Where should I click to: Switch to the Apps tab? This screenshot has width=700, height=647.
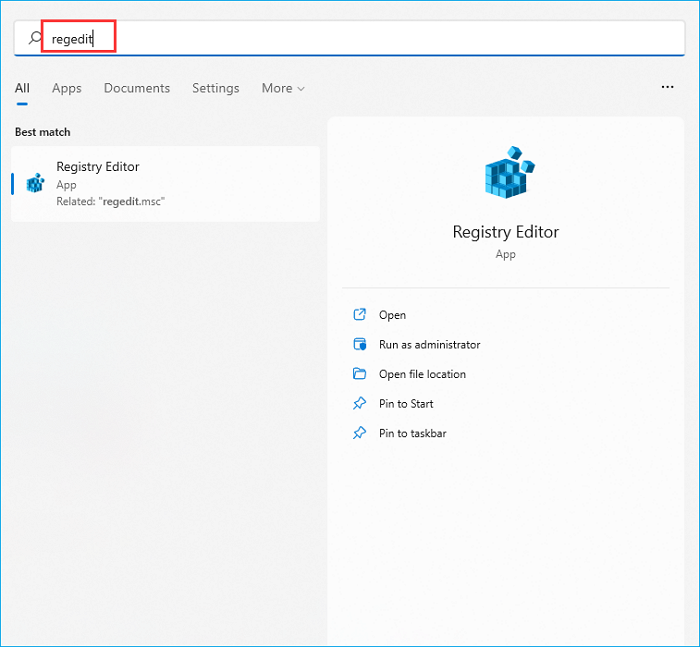67,88
